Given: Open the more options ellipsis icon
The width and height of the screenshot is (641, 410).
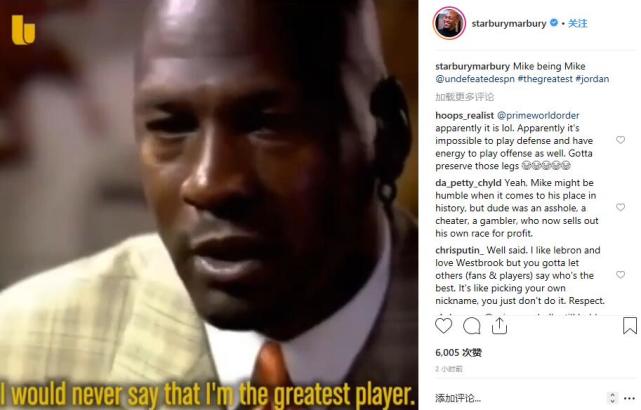Looking at the screenshot, I should [x=629, y=398].
